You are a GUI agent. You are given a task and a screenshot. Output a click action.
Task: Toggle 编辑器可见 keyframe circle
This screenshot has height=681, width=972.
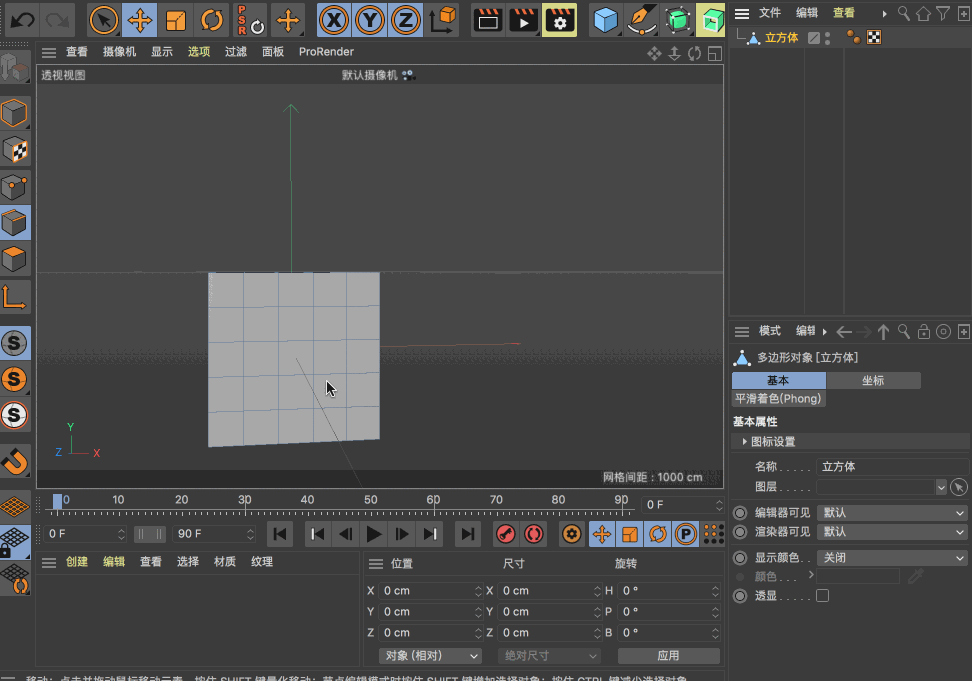point(740,513)
